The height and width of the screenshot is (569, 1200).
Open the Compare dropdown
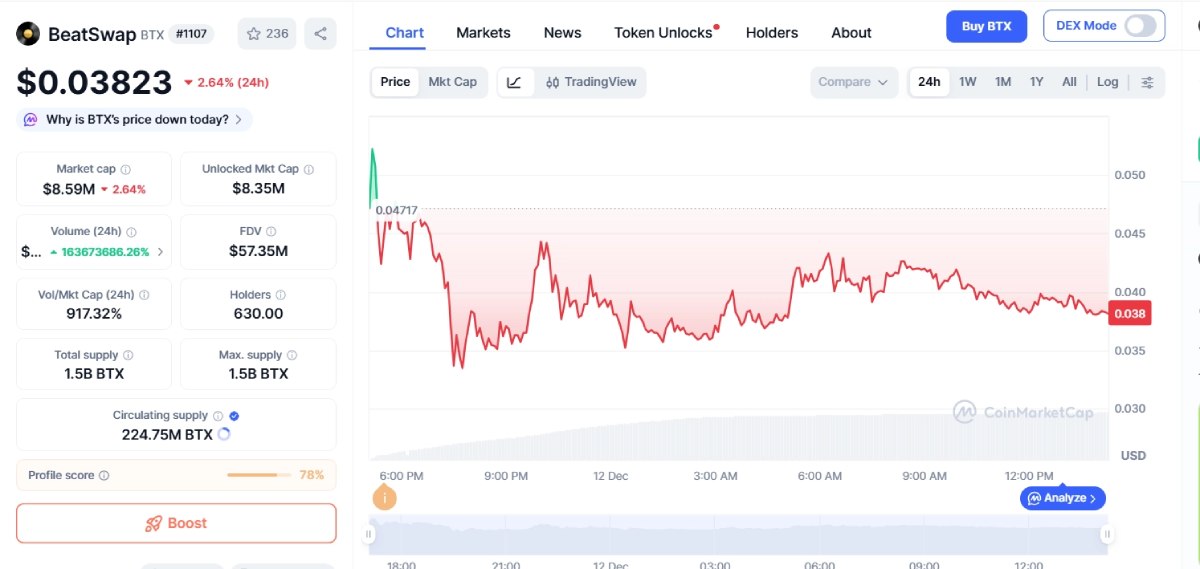tap(852, 82)
